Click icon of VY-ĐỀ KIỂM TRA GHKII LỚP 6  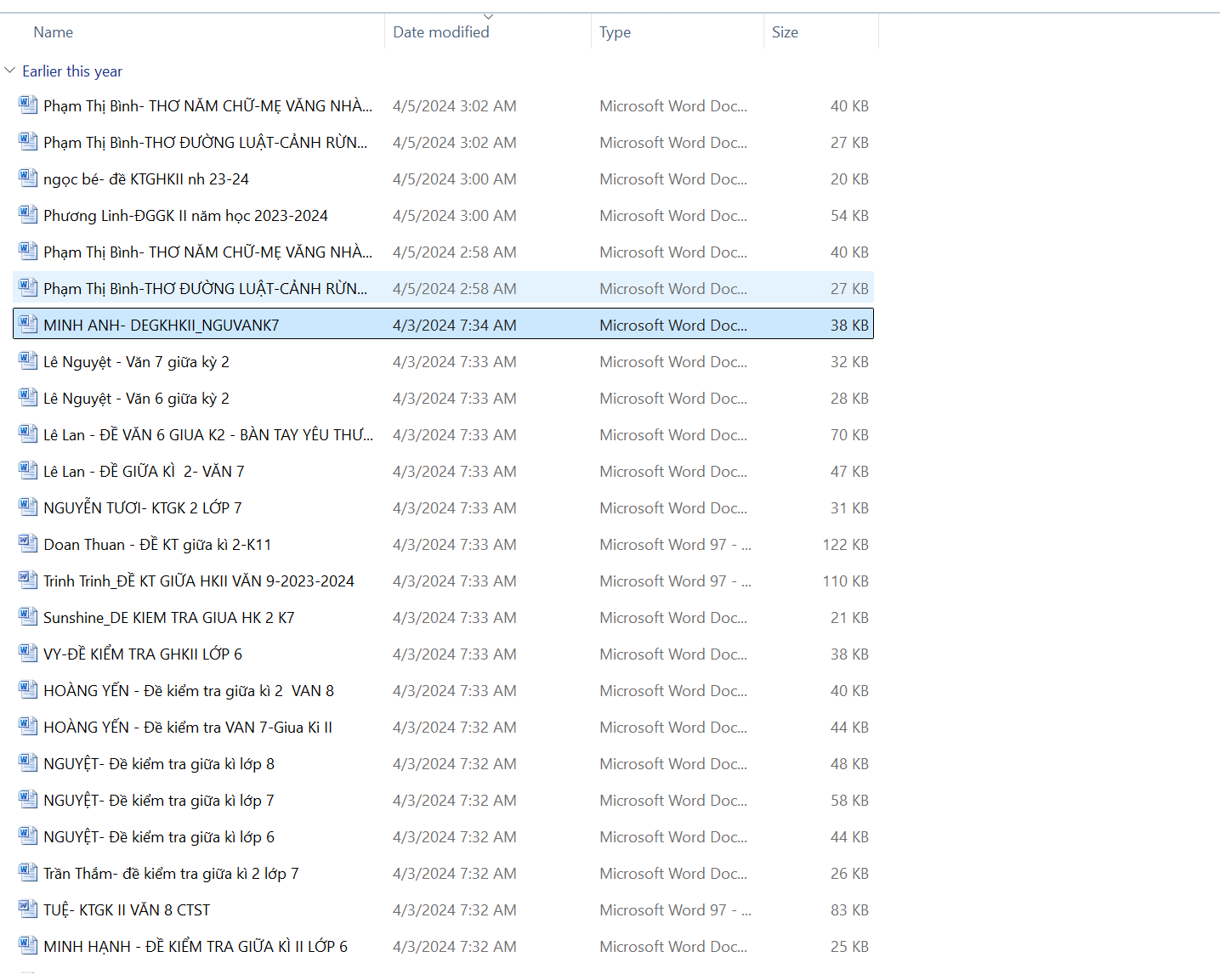coord(28,654)
